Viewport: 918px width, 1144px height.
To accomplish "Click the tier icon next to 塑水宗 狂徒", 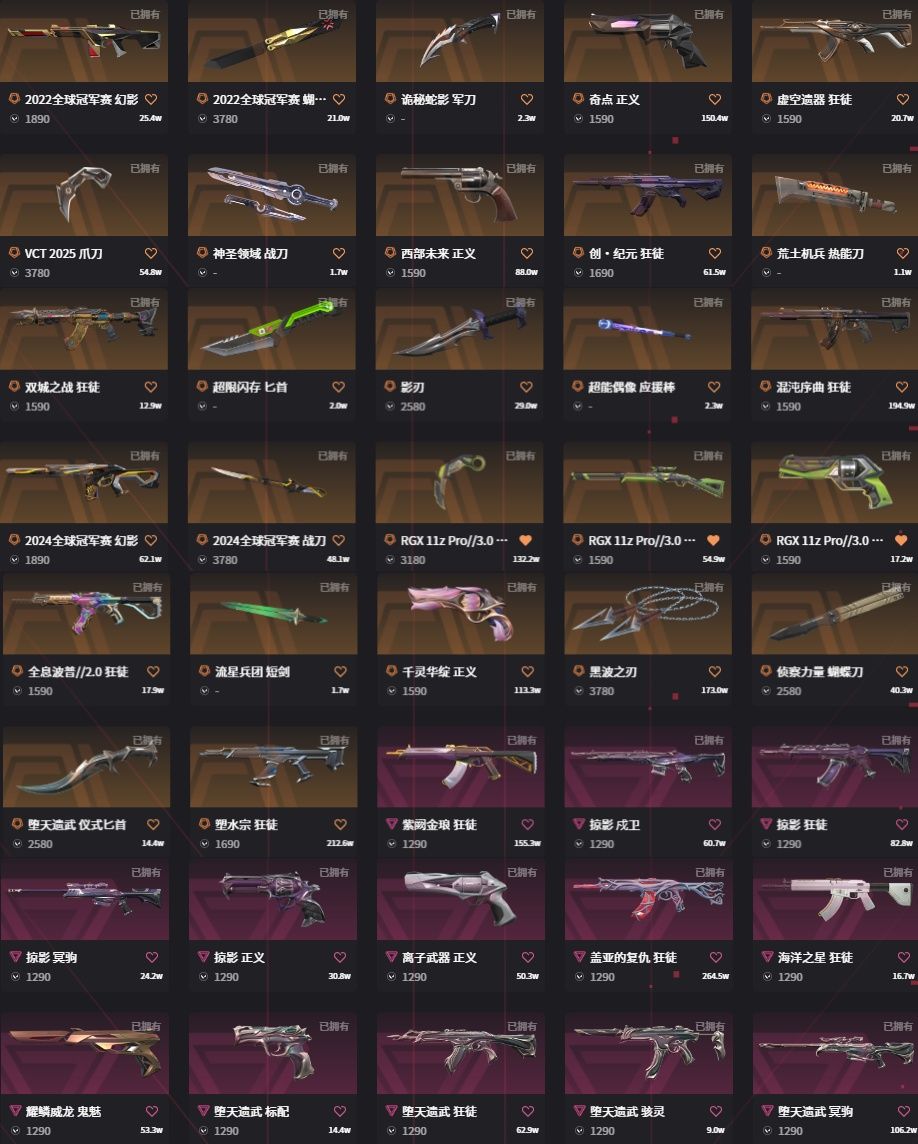I will click(x=204, y=824).
